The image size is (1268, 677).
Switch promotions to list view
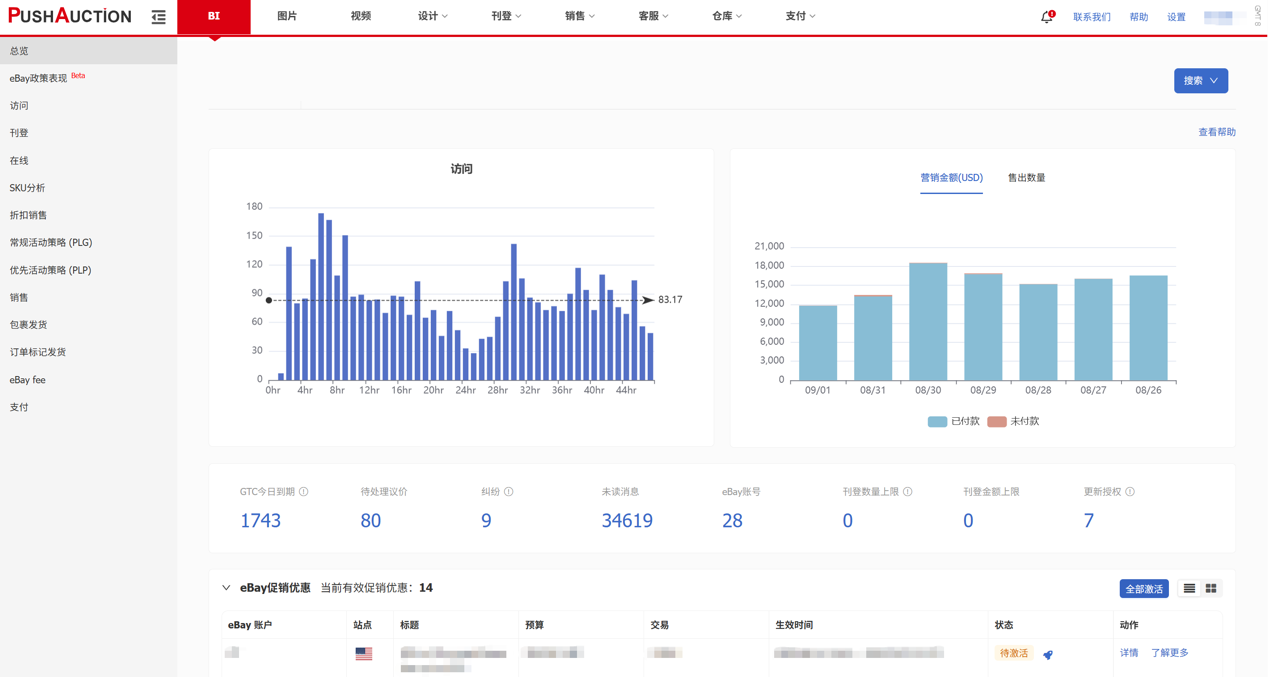click(x=1189, y=589)
